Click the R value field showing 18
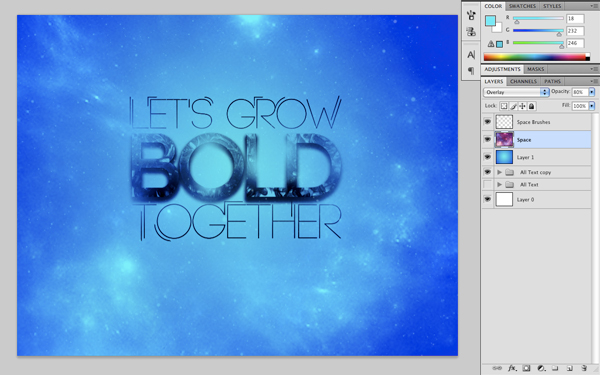 coord(575,18)
